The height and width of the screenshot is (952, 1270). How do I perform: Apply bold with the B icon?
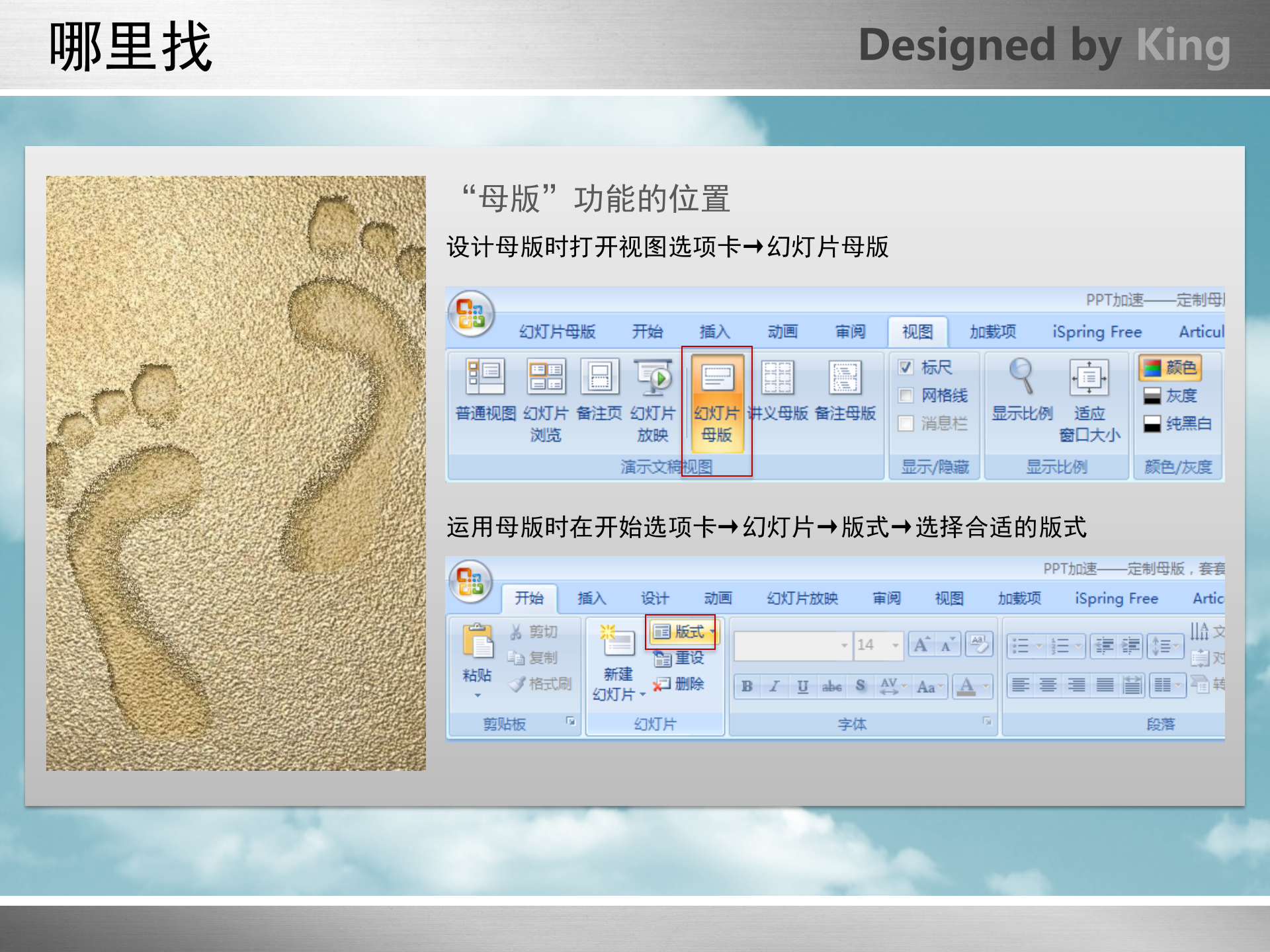(747, 688)
